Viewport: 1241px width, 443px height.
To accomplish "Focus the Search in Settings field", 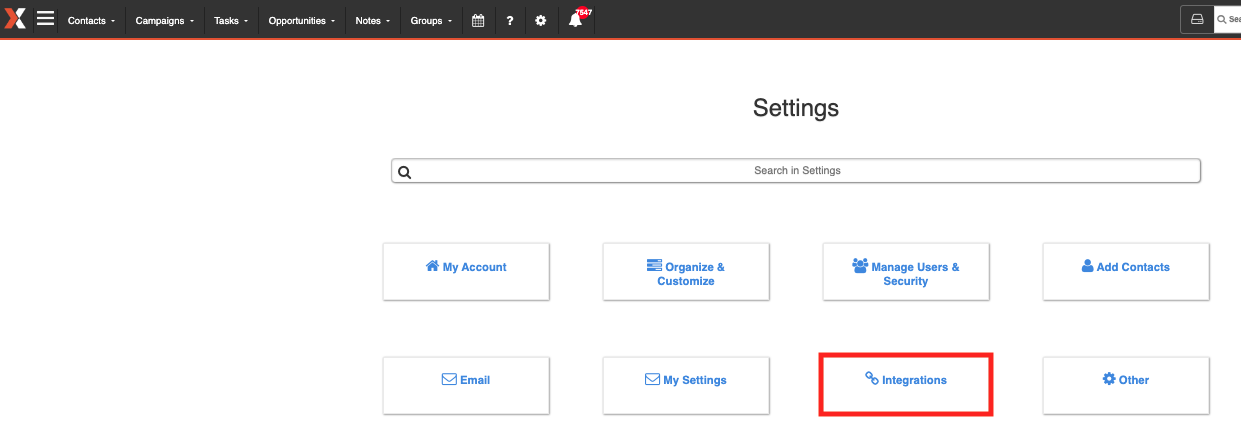I will tap(796, 171).
